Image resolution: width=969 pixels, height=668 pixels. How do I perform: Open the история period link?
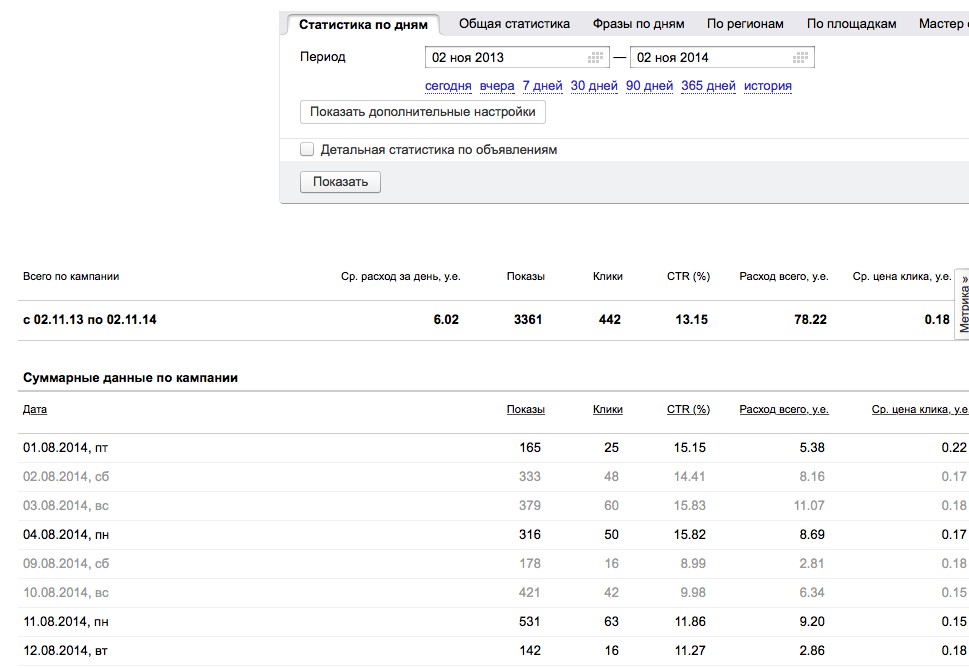[x=768, y=86]
